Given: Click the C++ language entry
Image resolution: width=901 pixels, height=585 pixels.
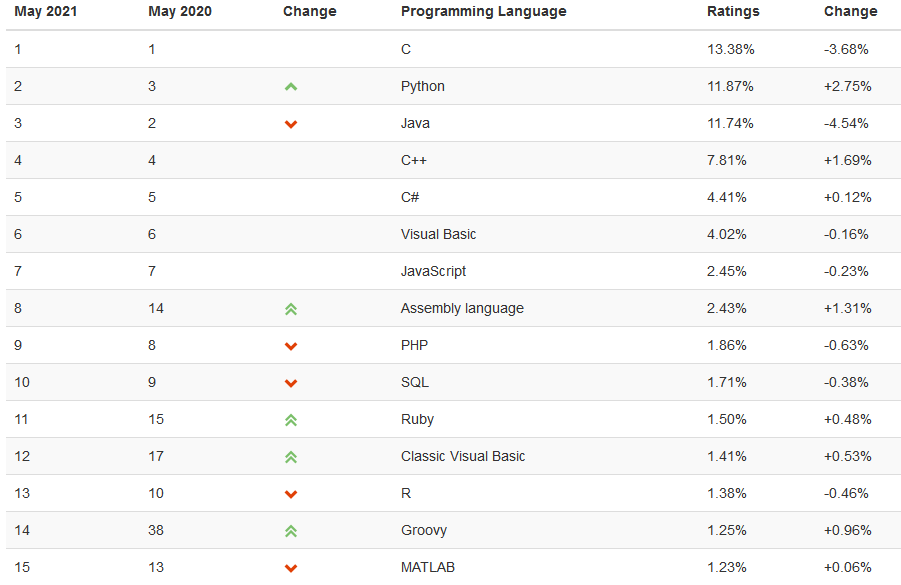Looking at the screenshot, I should coord(414,160).
